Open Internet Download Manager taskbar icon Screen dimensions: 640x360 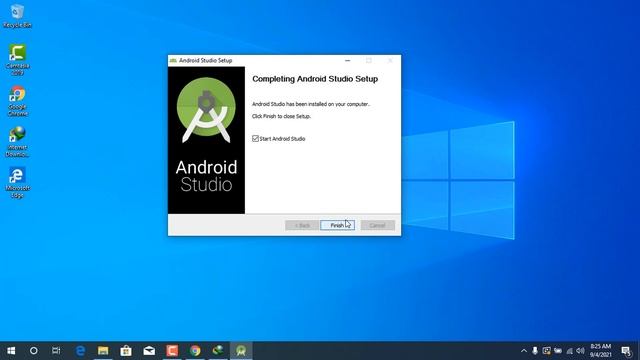coord(218,351)
